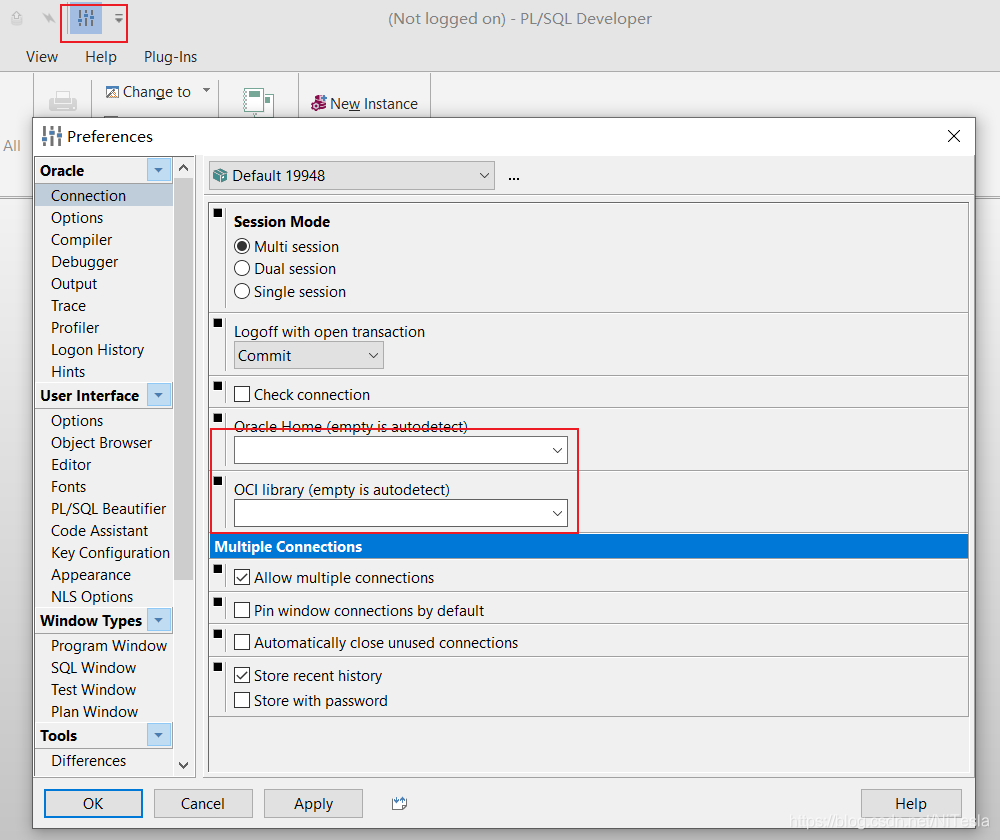Open the View menu
1000x840 pixels.
pos(42,57)
